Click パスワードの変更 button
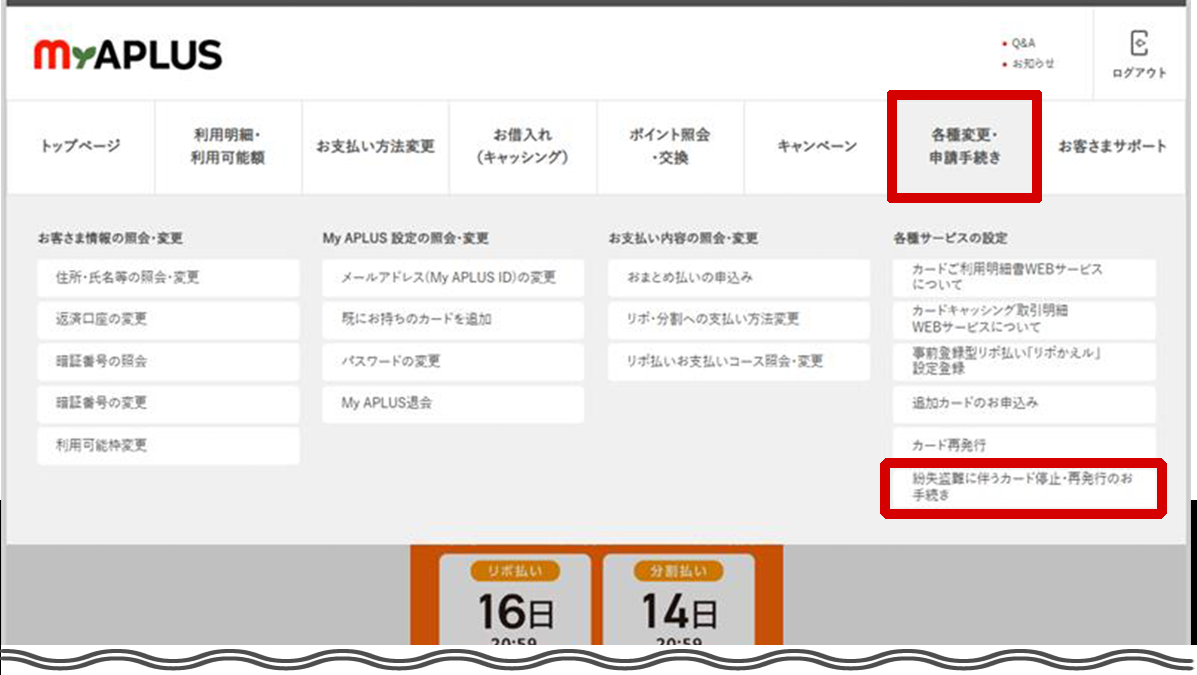 pyautogui.click(x=453, y=362)
